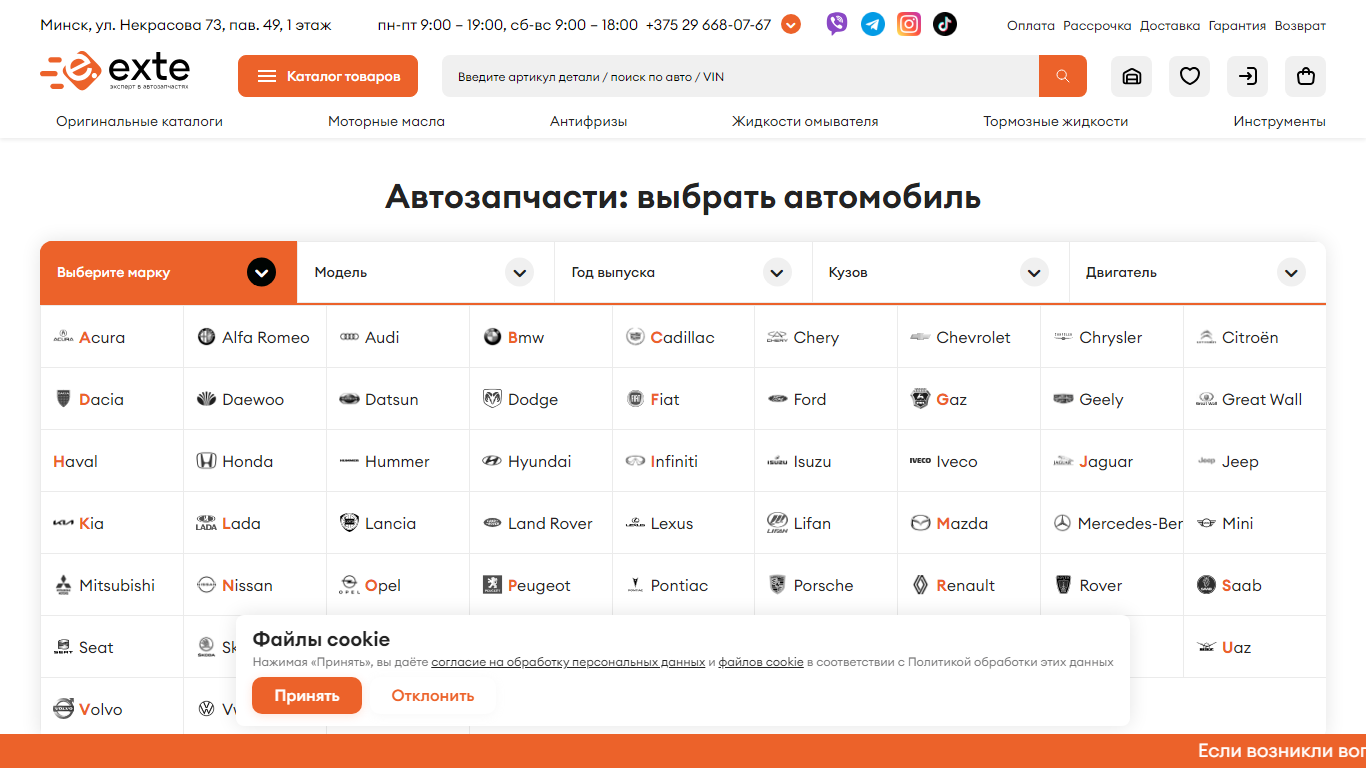
Task: Open the Гарантия link
Action: [x=1237, y=26]
